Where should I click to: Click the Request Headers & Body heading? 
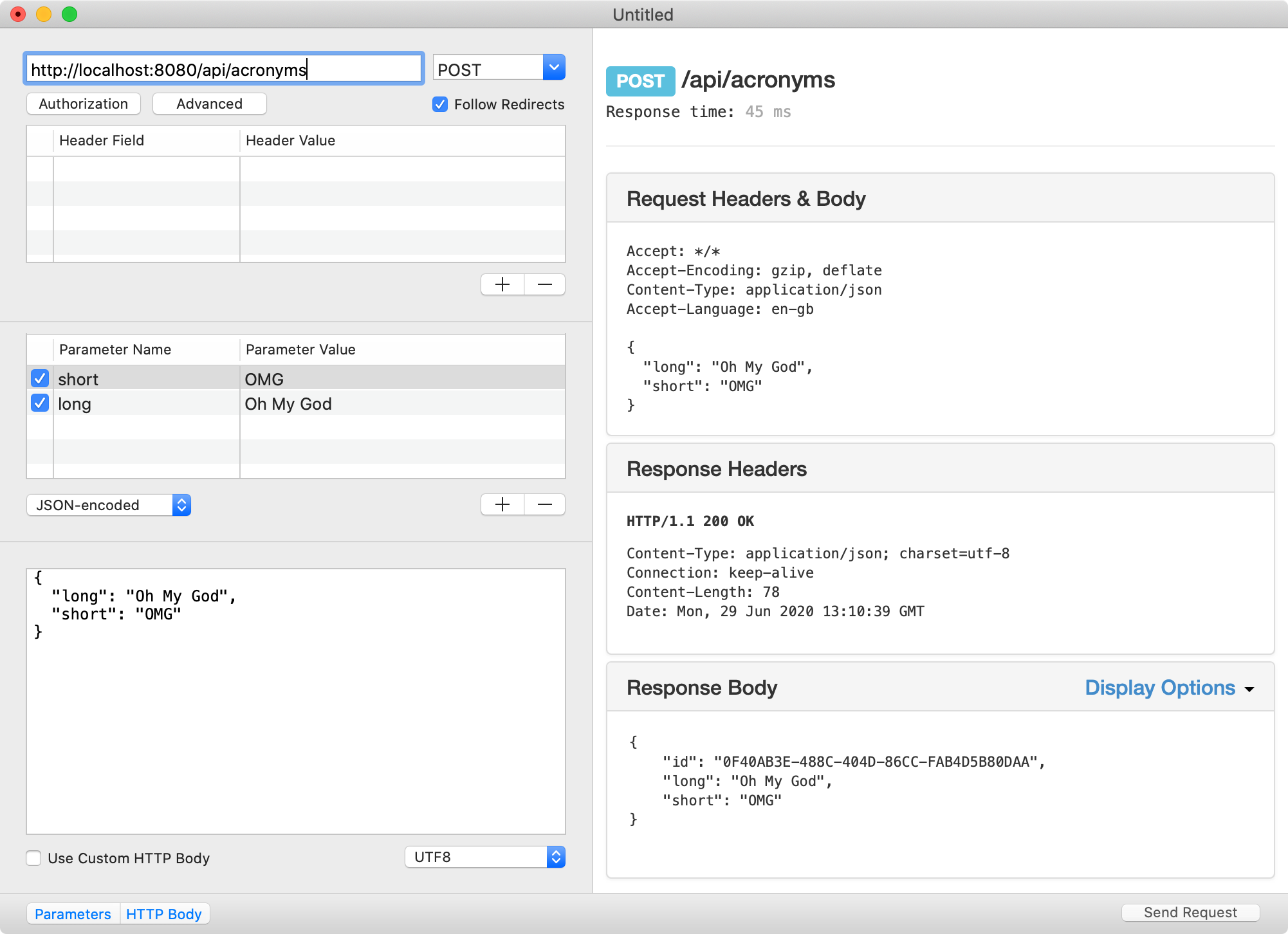coord(746,199)
